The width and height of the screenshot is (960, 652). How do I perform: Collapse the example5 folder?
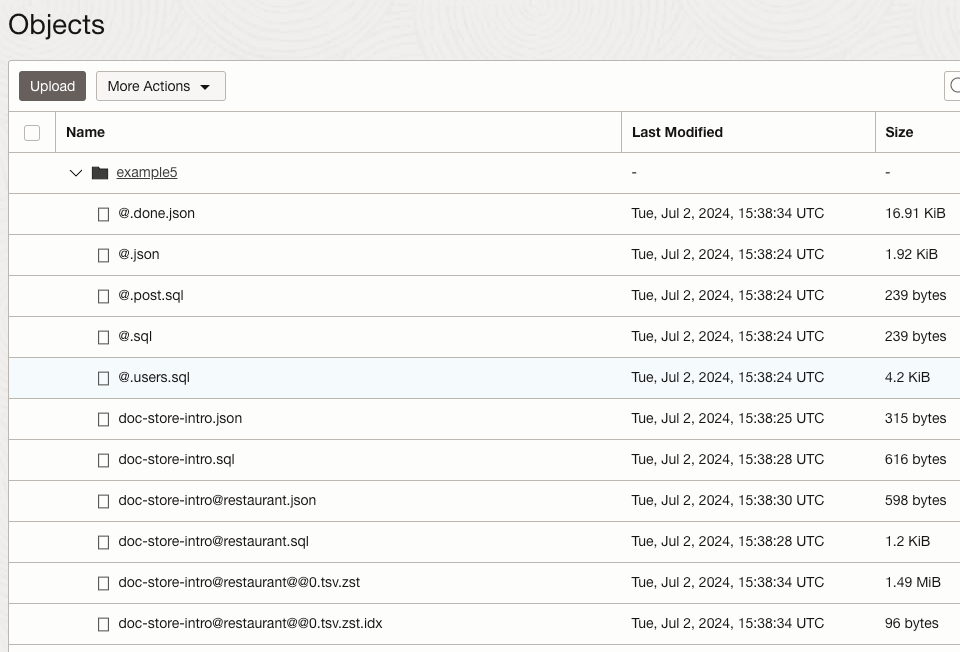point(76,172)
